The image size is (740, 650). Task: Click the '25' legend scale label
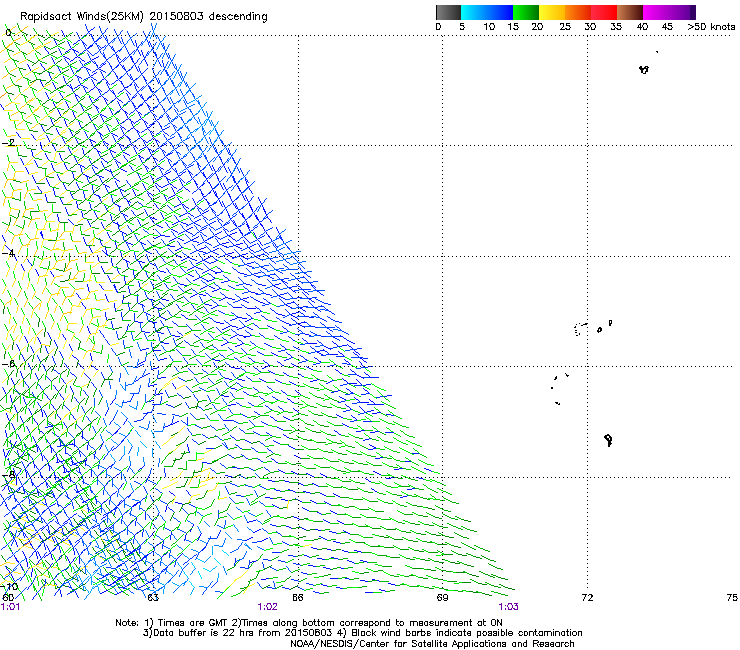(564, 27)
